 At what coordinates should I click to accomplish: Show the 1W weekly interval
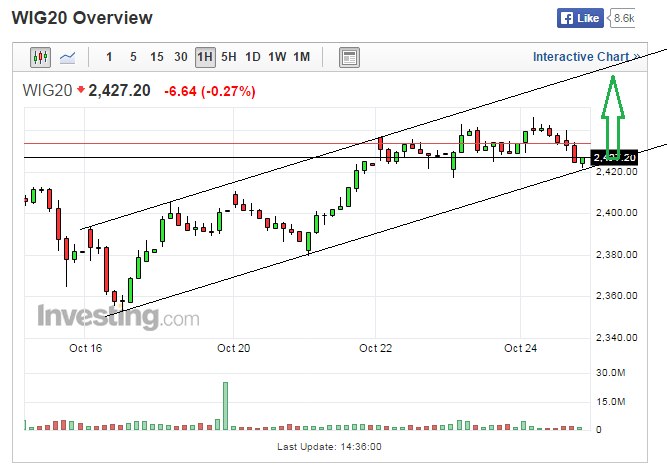(x=277, y=57)
